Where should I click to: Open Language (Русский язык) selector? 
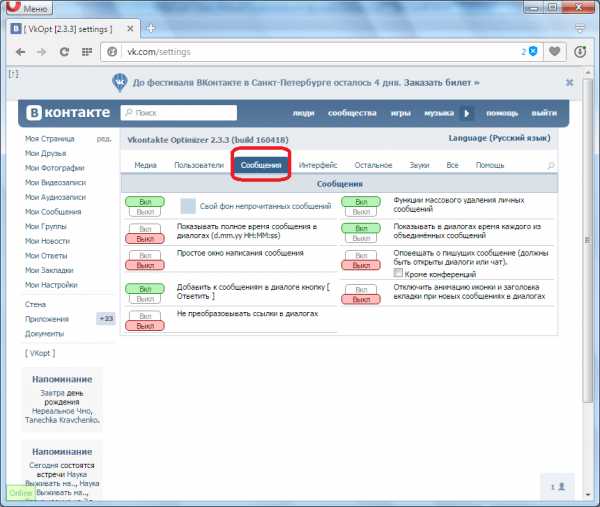point(499,138)
